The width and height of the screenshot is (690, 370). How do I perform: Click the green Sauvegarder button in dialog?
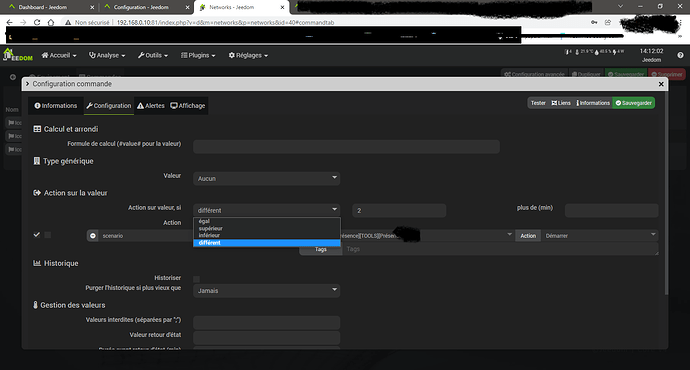pyautogui.click(x=634, y=103)
